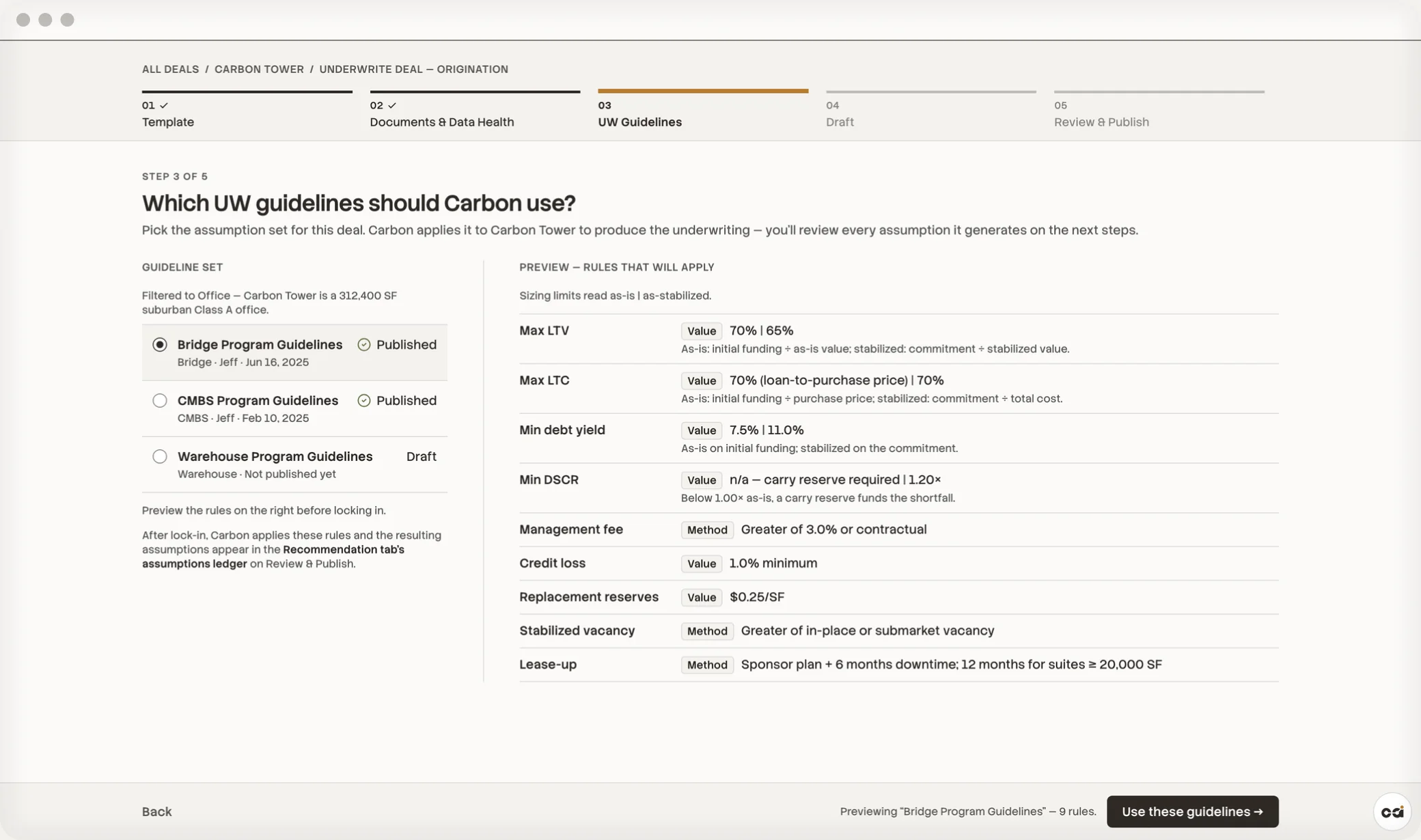
Task: Open the UW Guidelines step
Action: click(703, 111)
